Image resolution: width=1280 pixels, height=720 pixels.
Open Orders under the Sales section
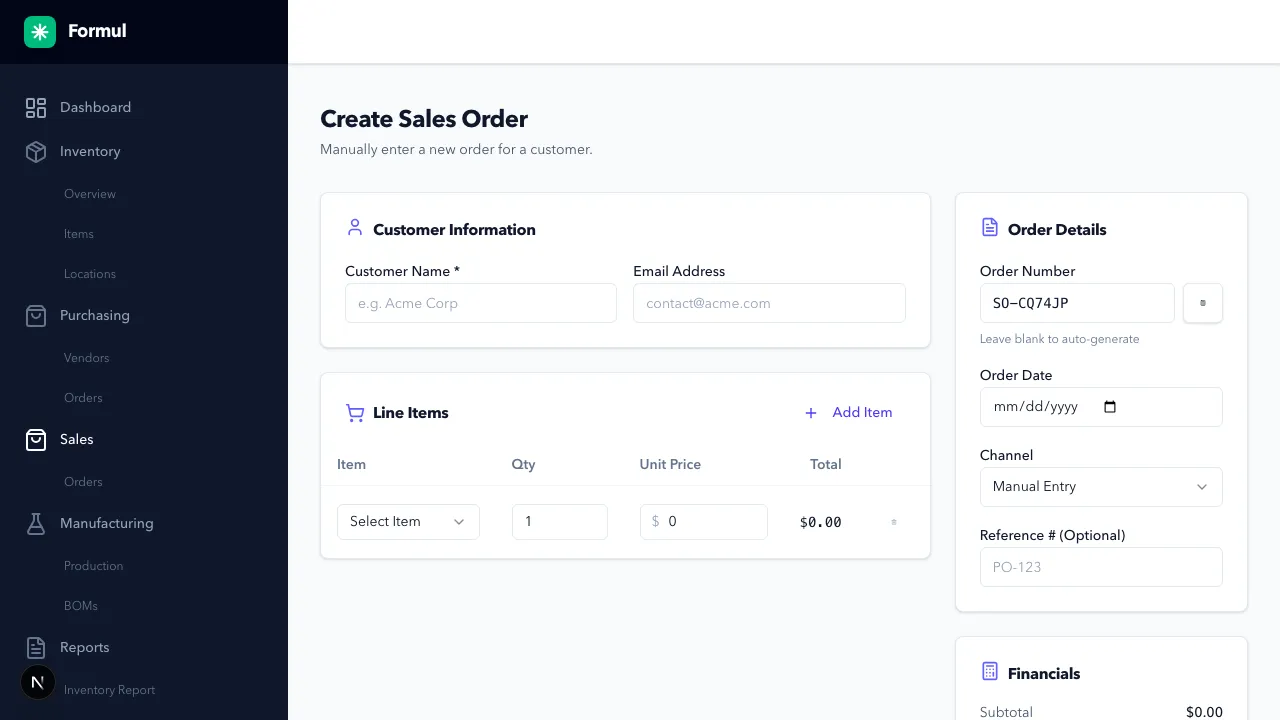coord(83,481)
